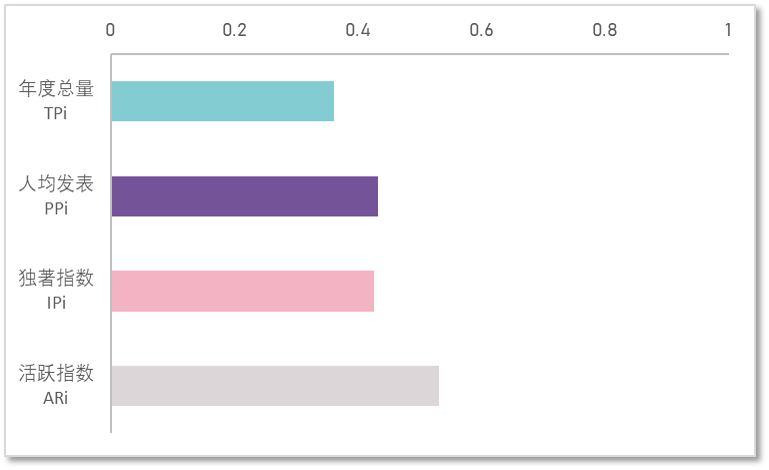Click the 0.6 axis tick label
This screenshot has height=470, width=769.
[x=481, y=30]
